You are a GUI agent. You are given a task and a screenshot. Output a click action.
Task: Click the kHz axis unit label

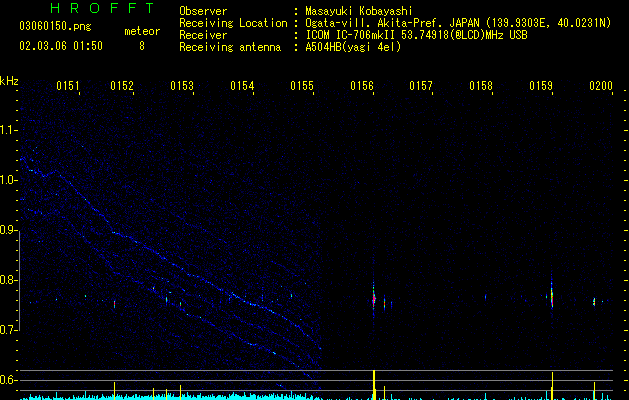pyautogui.click(x=9, y=81)
